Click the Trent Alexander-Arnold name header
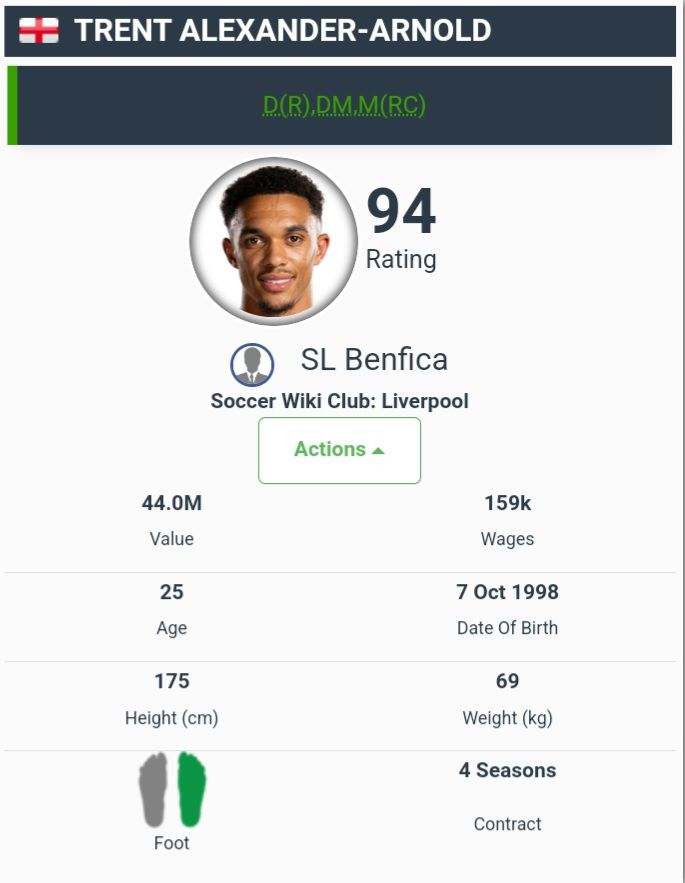 [x=283, y=31]
